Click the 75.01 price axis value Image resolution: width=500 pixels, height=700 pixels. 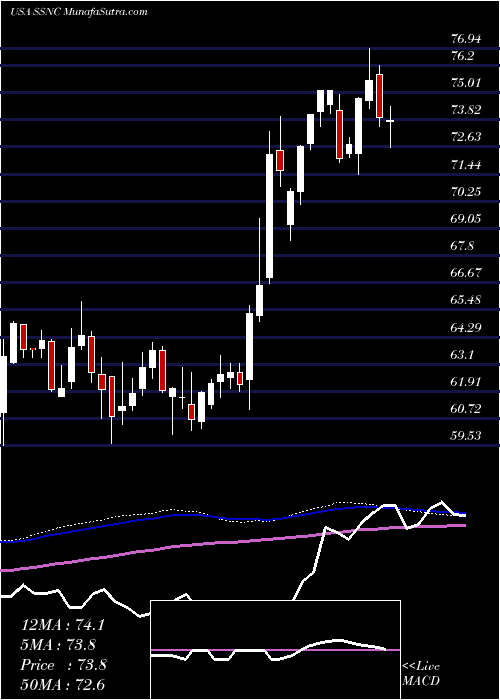point(466,83)
